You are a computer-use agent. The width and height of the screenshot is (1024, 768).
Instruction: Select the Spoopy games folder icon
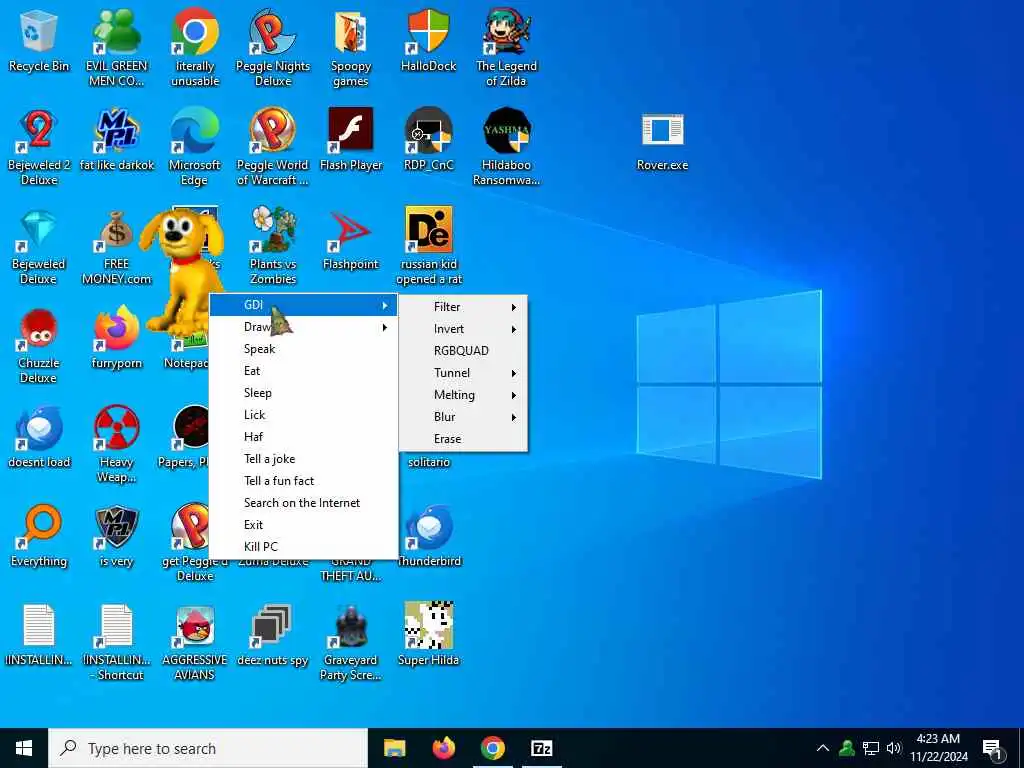click(351, 33)
